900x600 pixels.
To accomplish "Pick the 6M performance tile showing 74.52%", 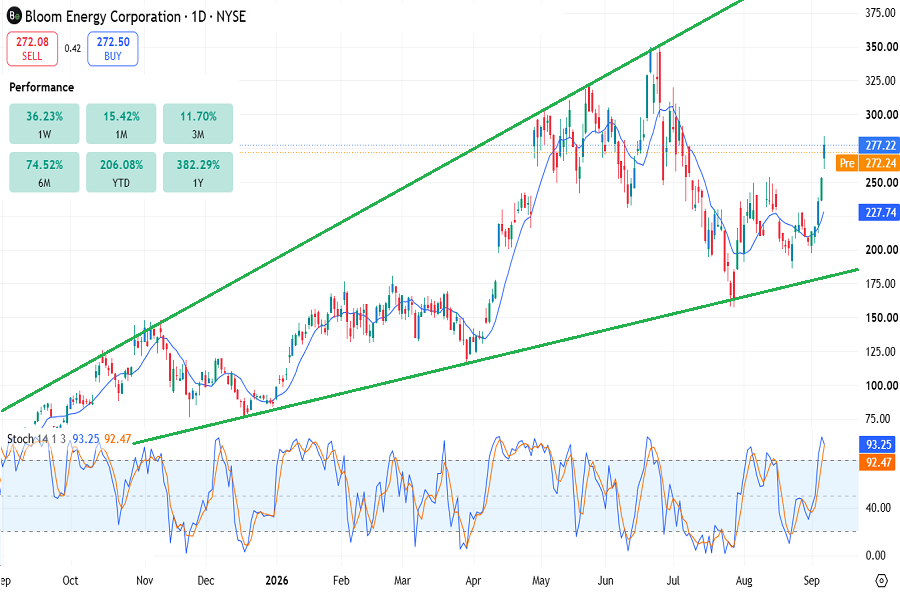I will click(x=44, y=172).
